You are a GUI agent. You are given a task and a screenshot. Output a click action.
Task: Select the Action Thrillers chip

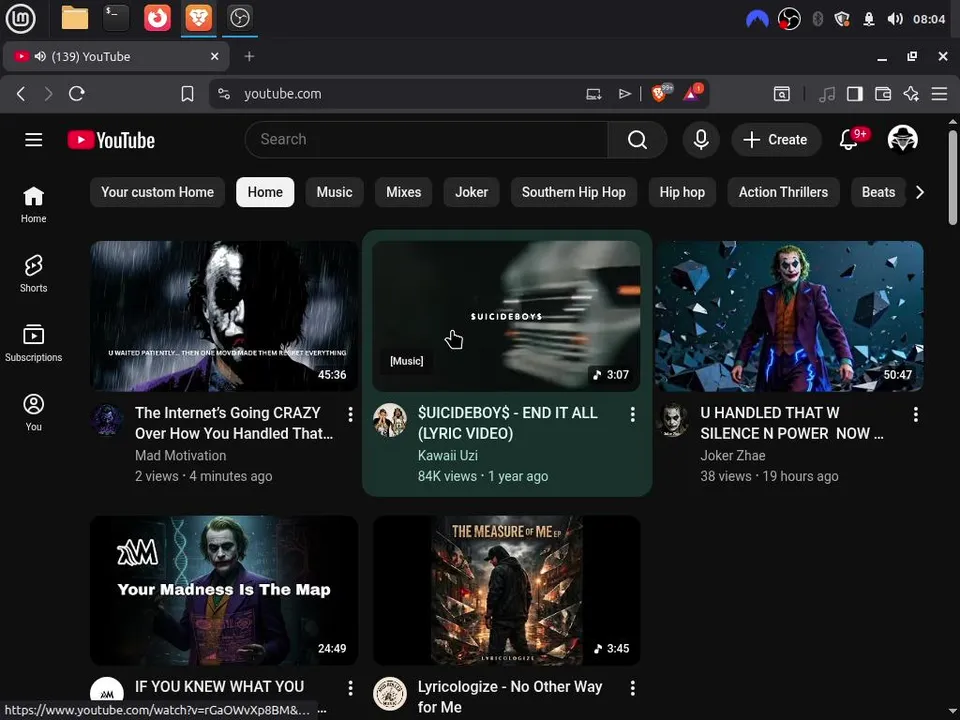coord(783,192)
